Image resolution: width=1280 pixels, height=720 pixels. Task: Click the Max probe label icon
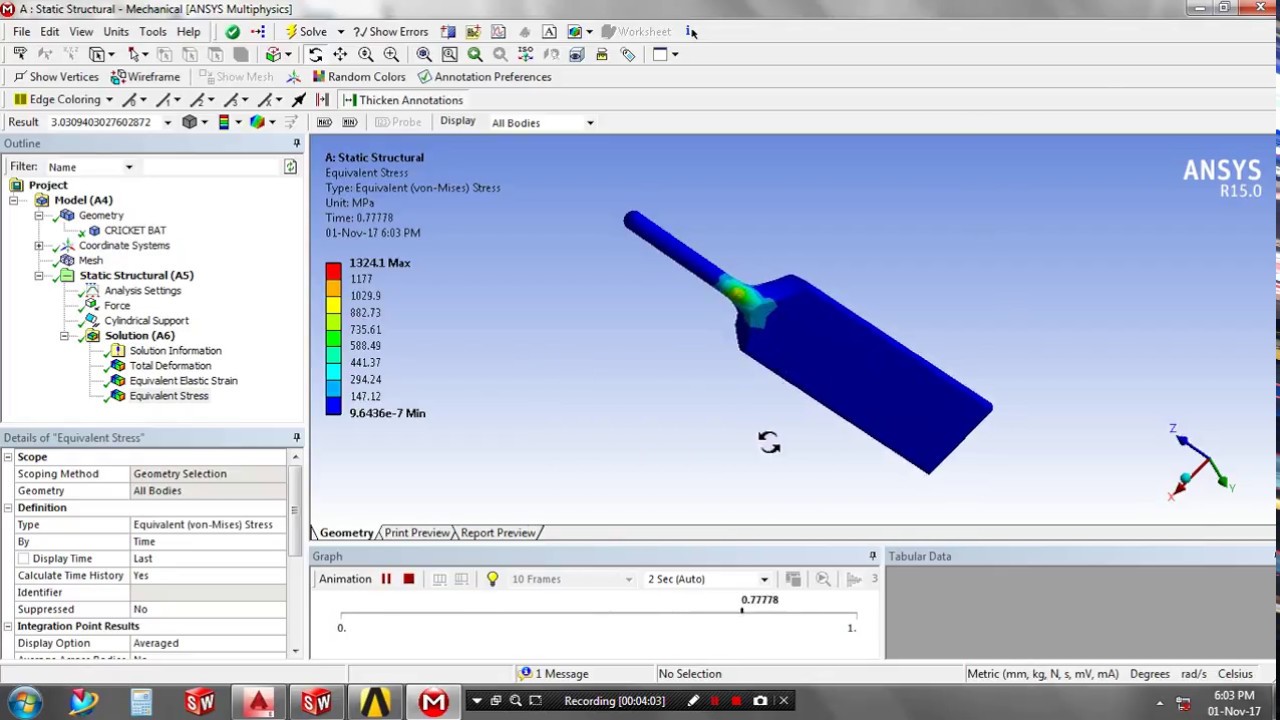[324, 122]
